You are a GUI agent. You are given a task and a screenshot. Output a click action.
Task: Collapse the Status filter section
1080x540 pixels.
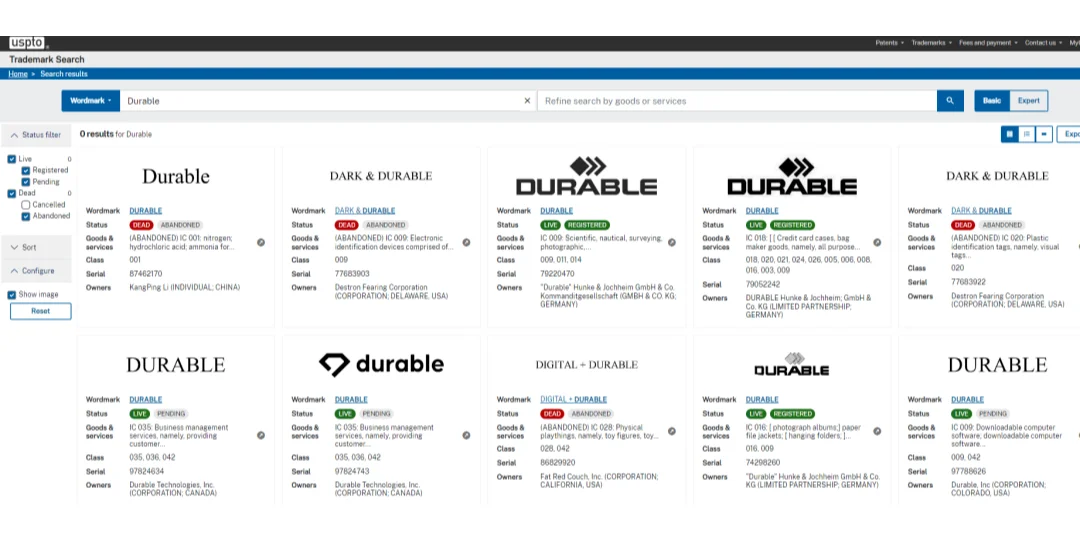[x=36, y=135]
